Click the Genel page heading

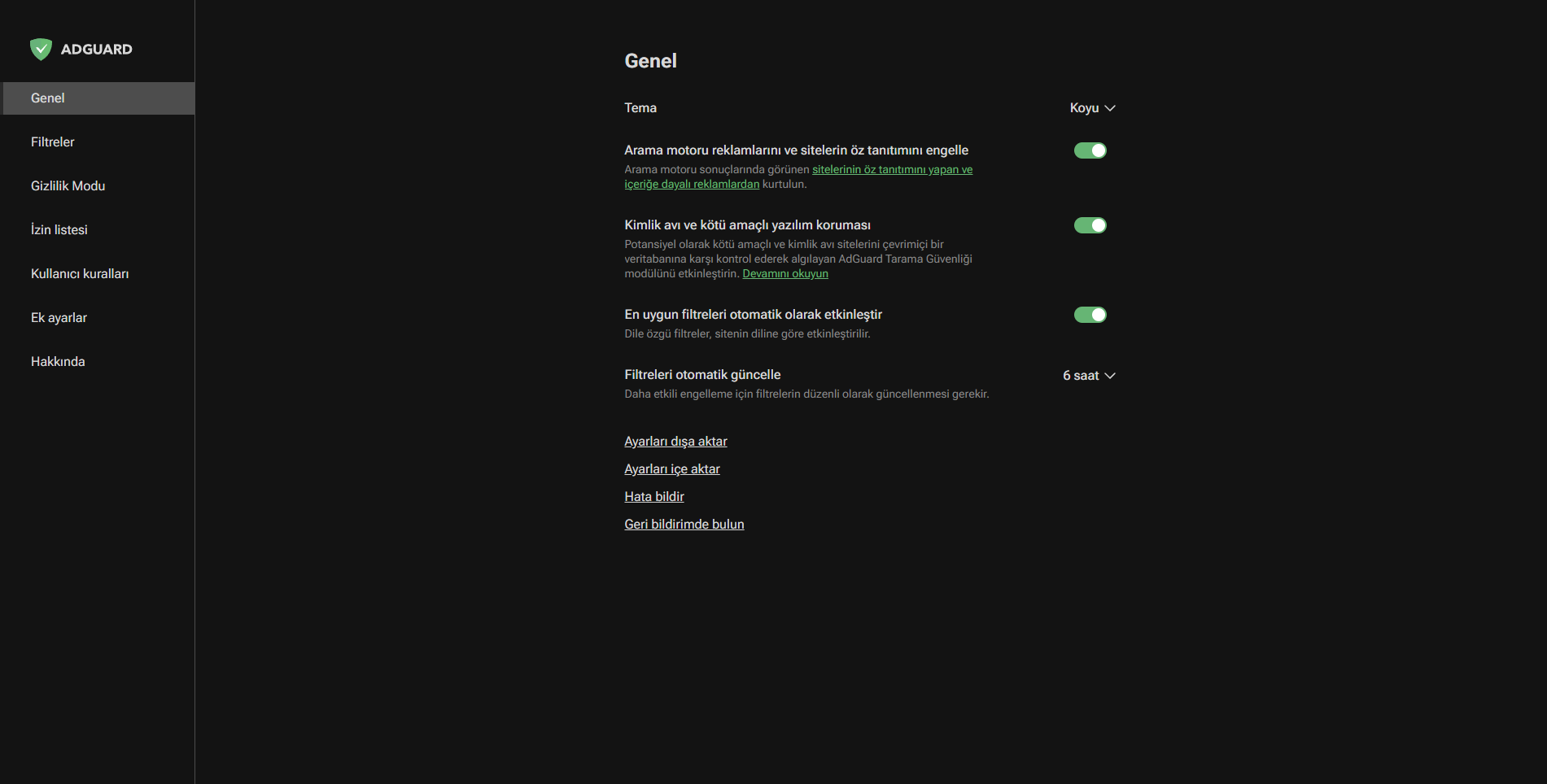(650, 61)
